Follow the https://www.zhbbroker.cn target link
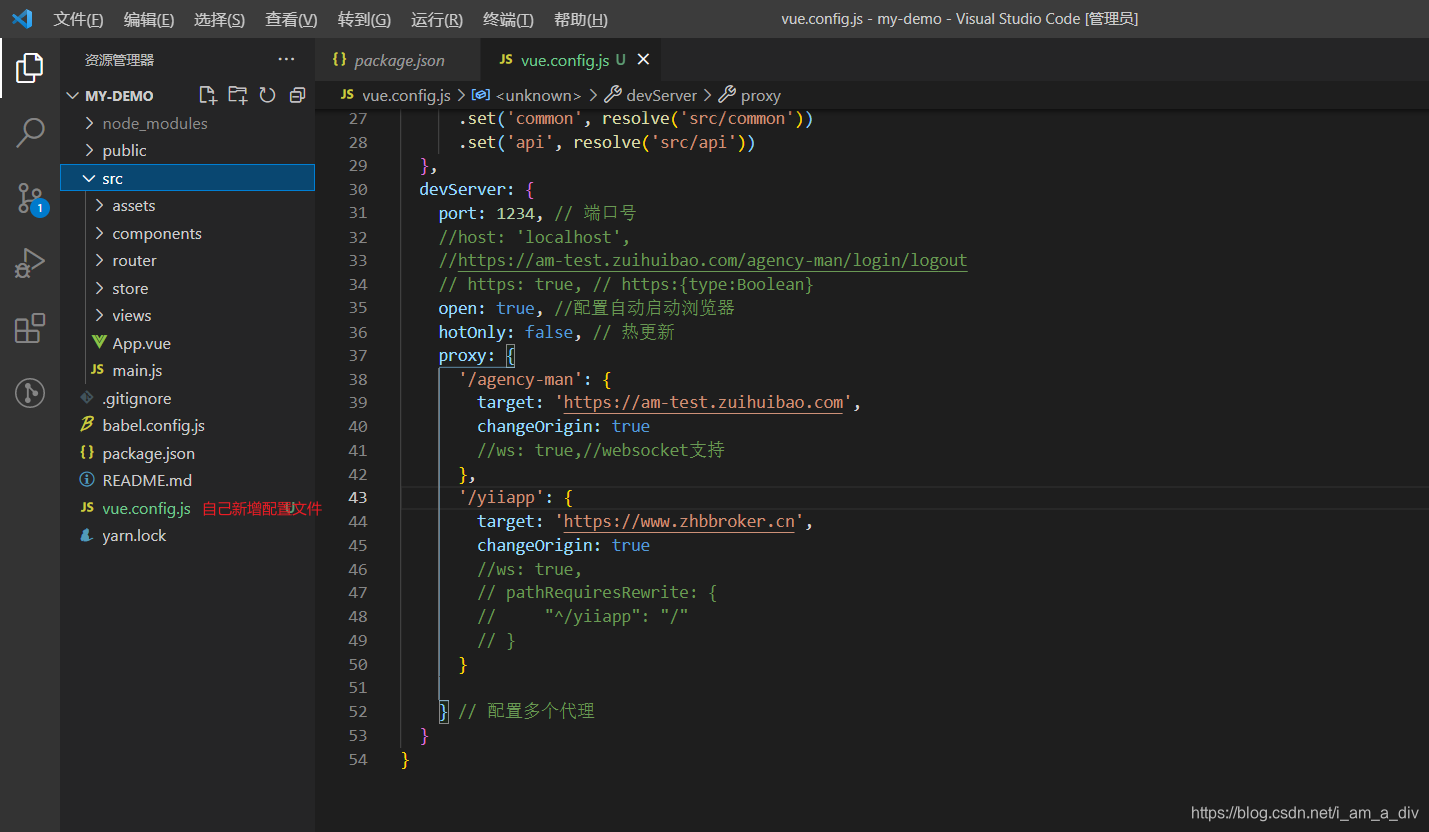 [x=679, y=522]
